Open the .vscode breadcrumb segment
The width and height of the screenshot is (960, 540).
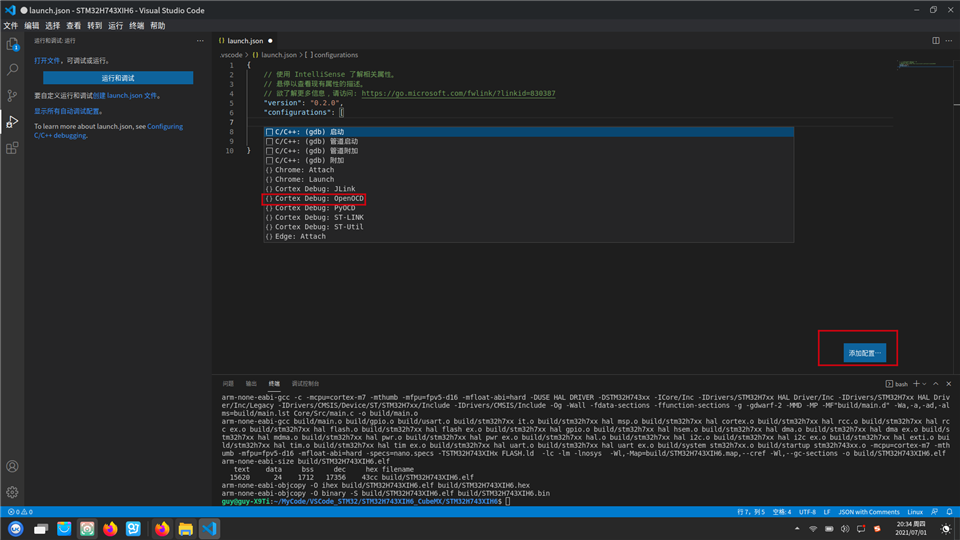tap(231, 55)
